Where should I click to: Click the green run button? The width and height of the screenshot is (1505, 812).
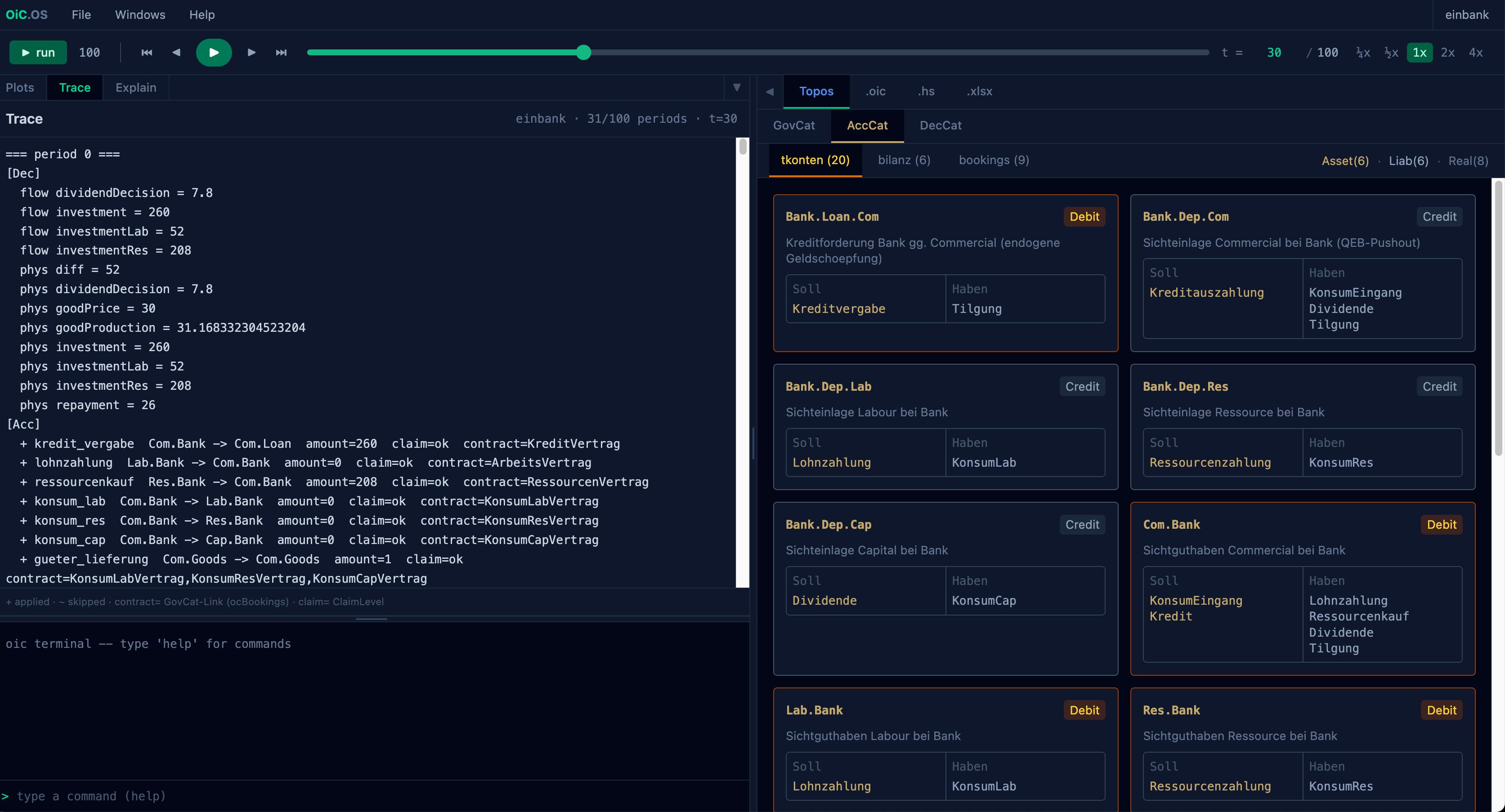click(38, 53)
